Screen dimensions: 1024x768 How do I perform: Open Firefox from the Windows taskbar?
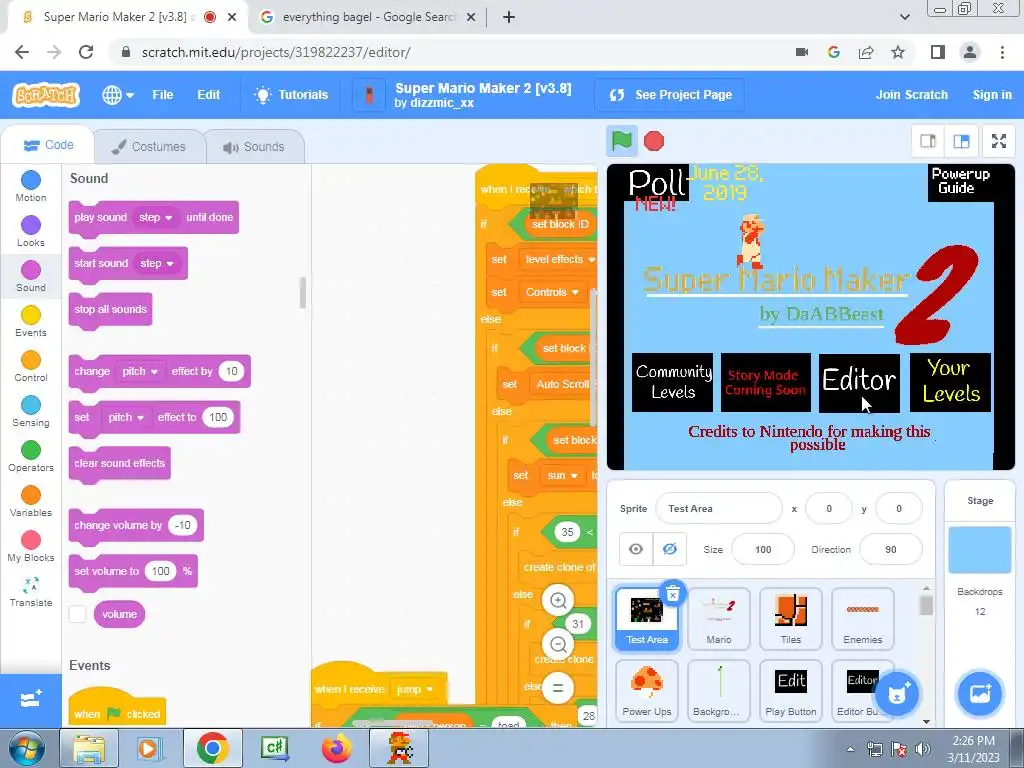[x=336, y=748]
